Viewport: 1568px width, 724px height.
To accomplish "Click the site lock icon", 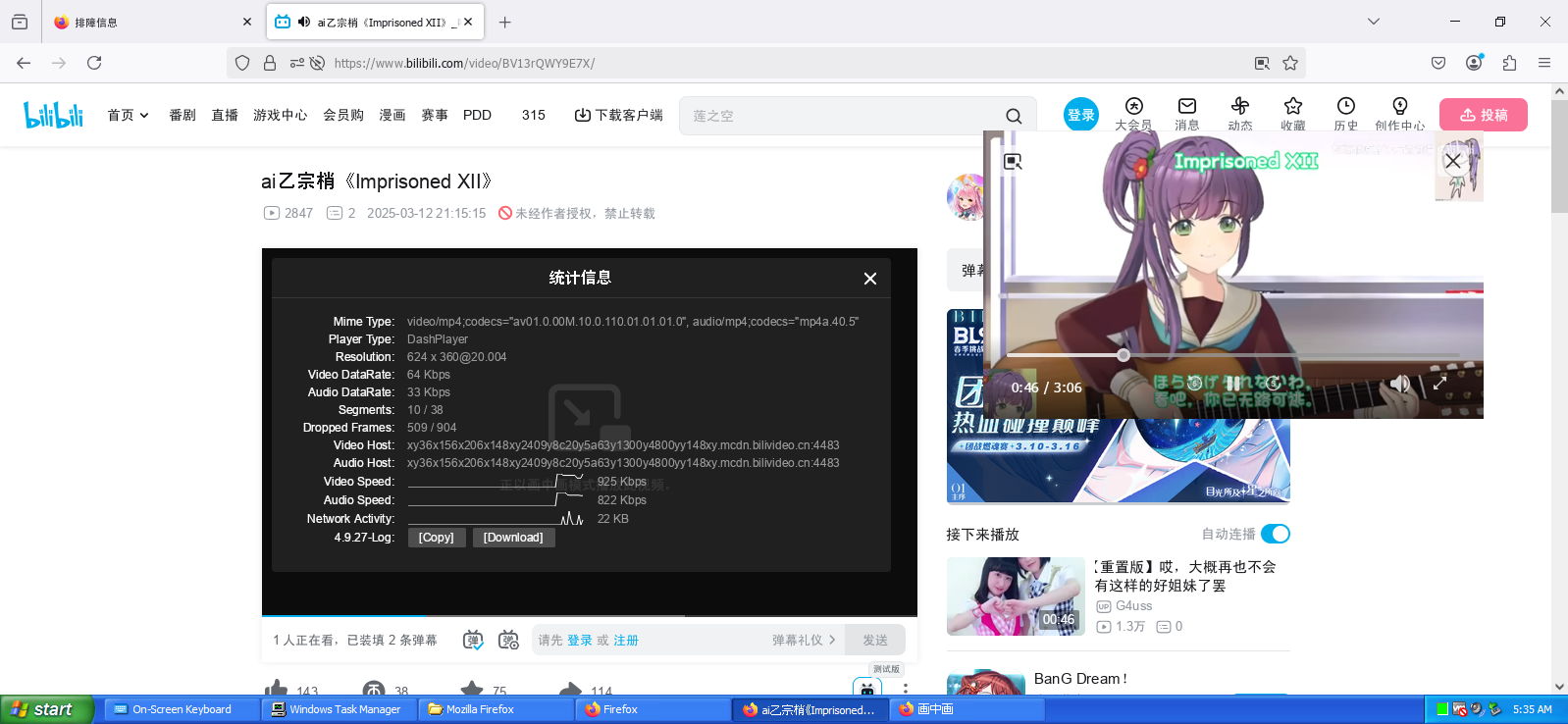I will click(270, 63).
